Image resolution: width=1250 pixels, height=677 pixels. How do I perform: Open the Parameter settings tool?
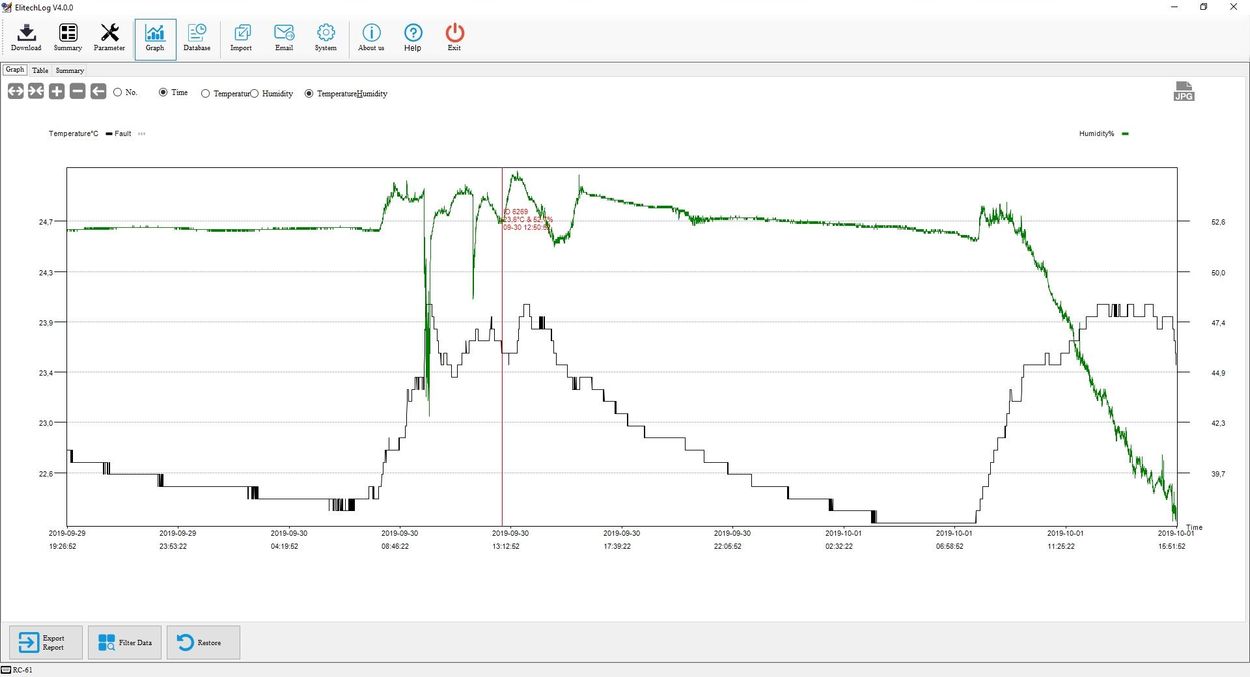109,38
